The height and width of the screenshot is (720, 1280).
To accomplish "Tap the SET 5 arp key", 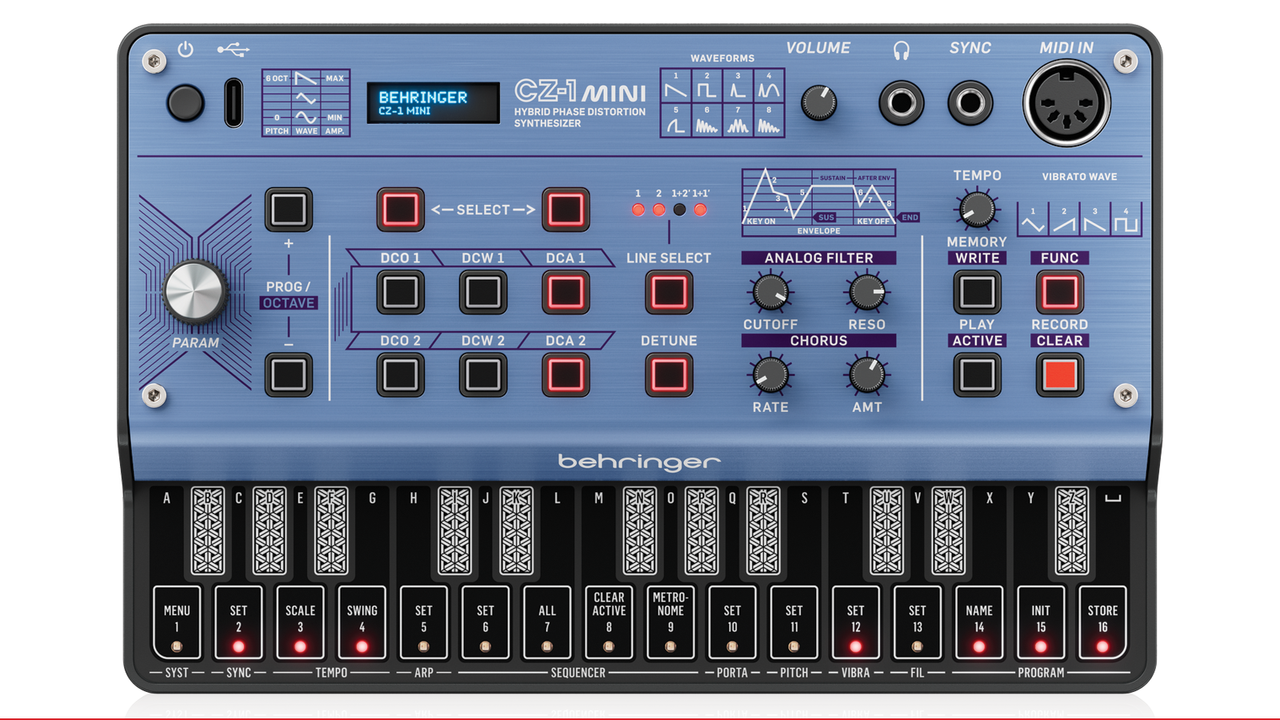I will [x=424, y=622].
